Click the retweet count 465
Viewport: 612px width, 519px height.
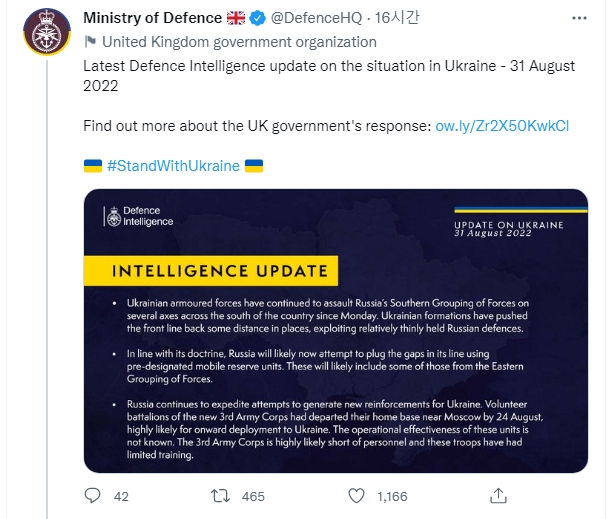(253, 496)
